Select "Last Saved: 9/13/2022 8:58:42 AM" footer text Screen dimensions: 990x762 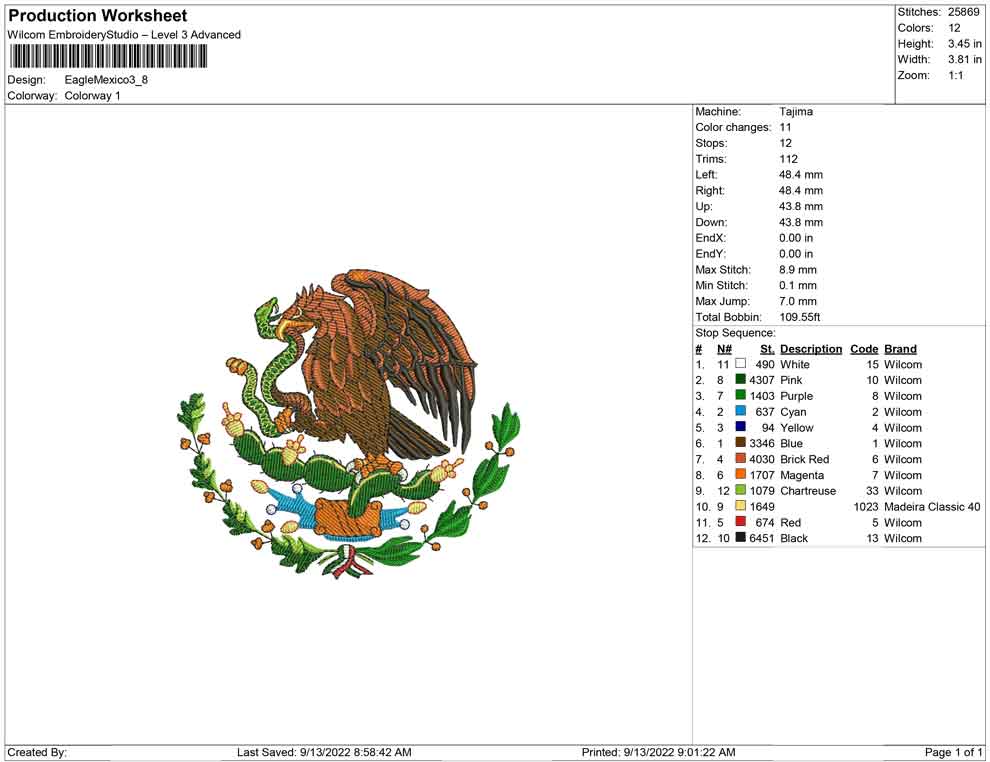325,752
